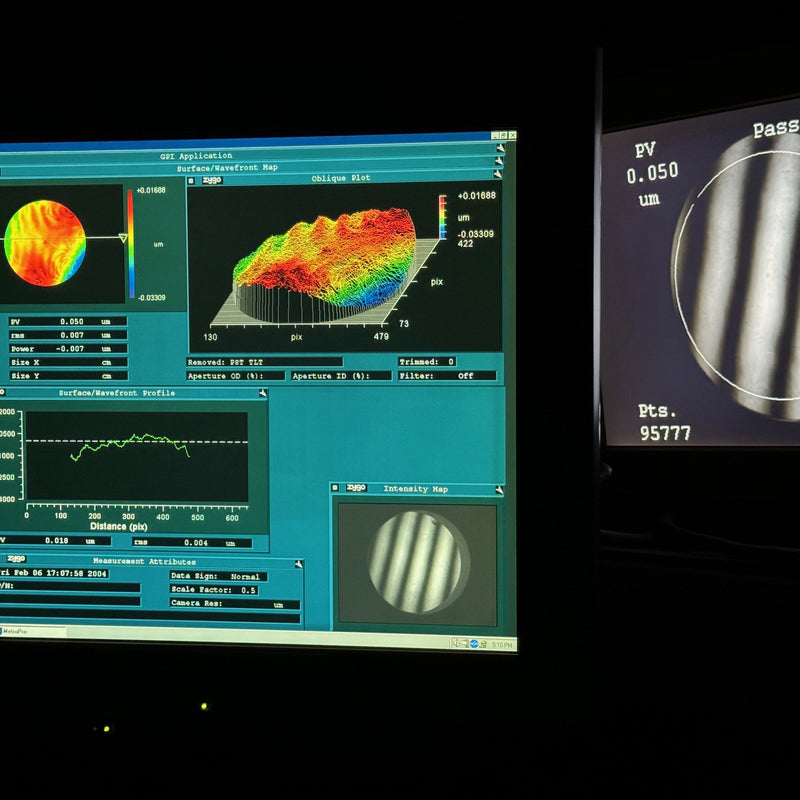Click the Filter: Off control
Screen dimensions: 800x800
(447, 376)
